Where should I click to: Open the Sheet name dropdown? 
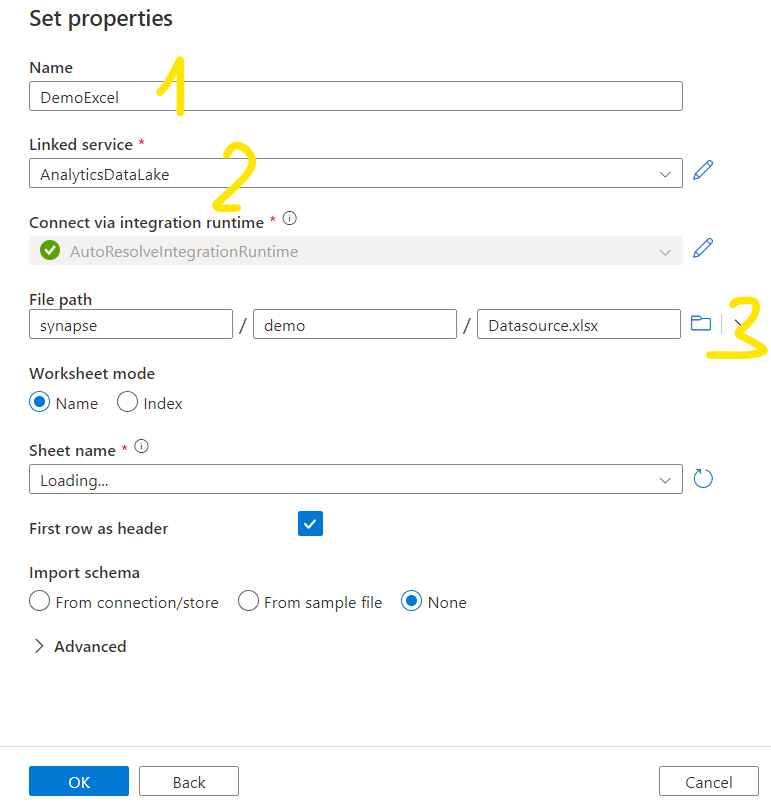click(x=355, y=480)
